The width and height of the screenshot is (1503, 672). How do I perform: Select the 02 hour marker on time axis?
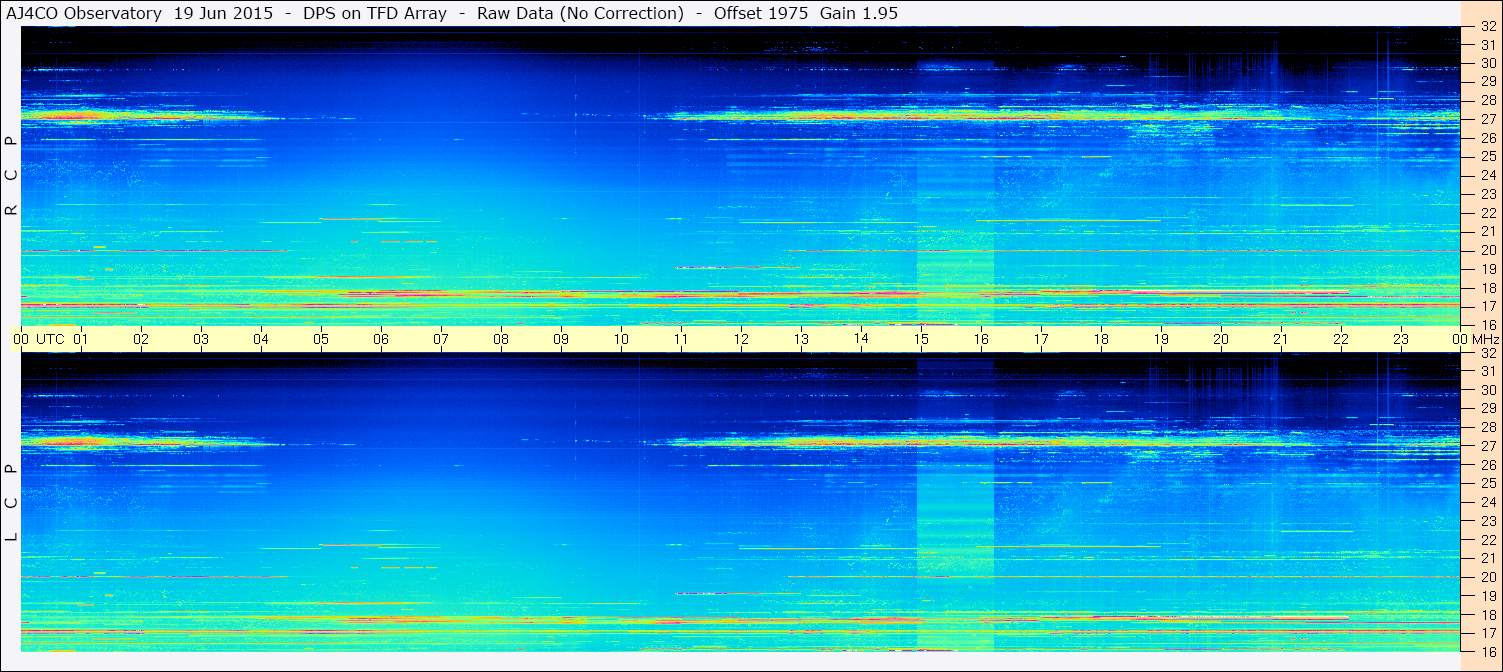coord(141,339)
